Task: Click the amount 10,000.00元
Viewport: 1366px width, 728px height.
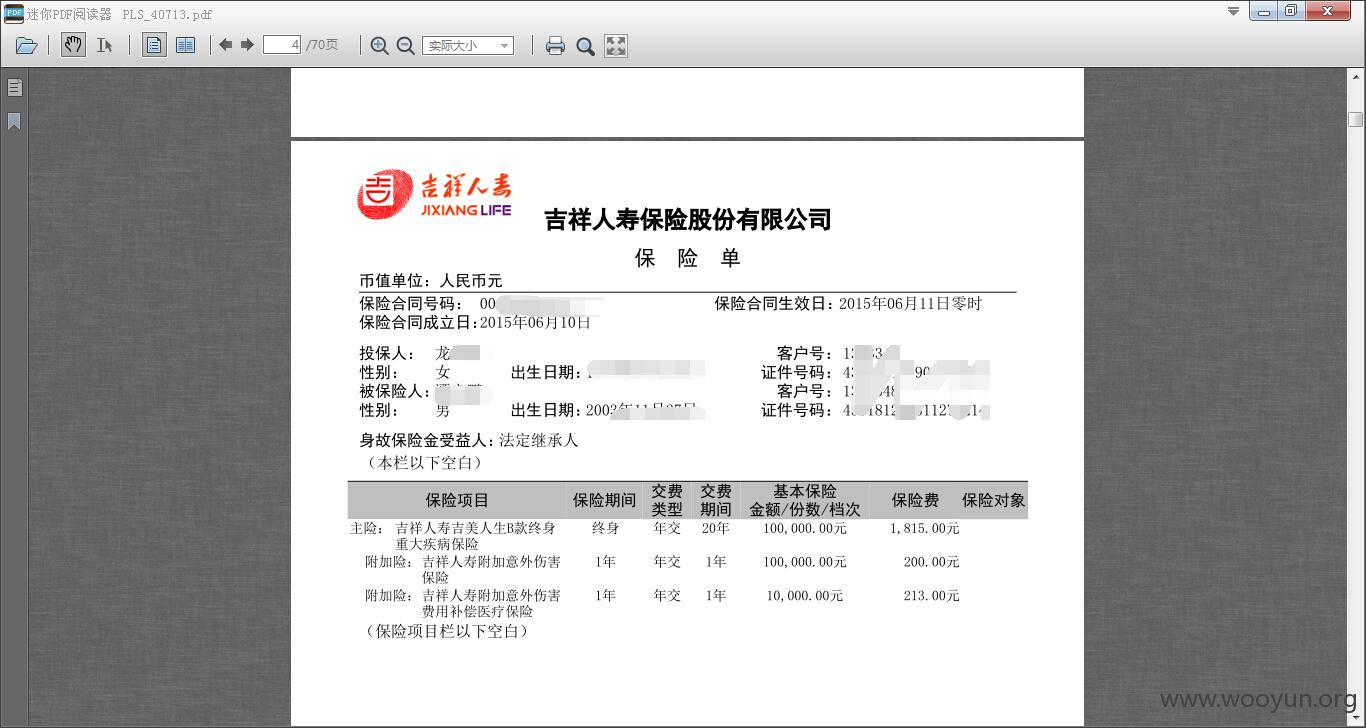Action: pyautogui.click(x=805, y=596)
